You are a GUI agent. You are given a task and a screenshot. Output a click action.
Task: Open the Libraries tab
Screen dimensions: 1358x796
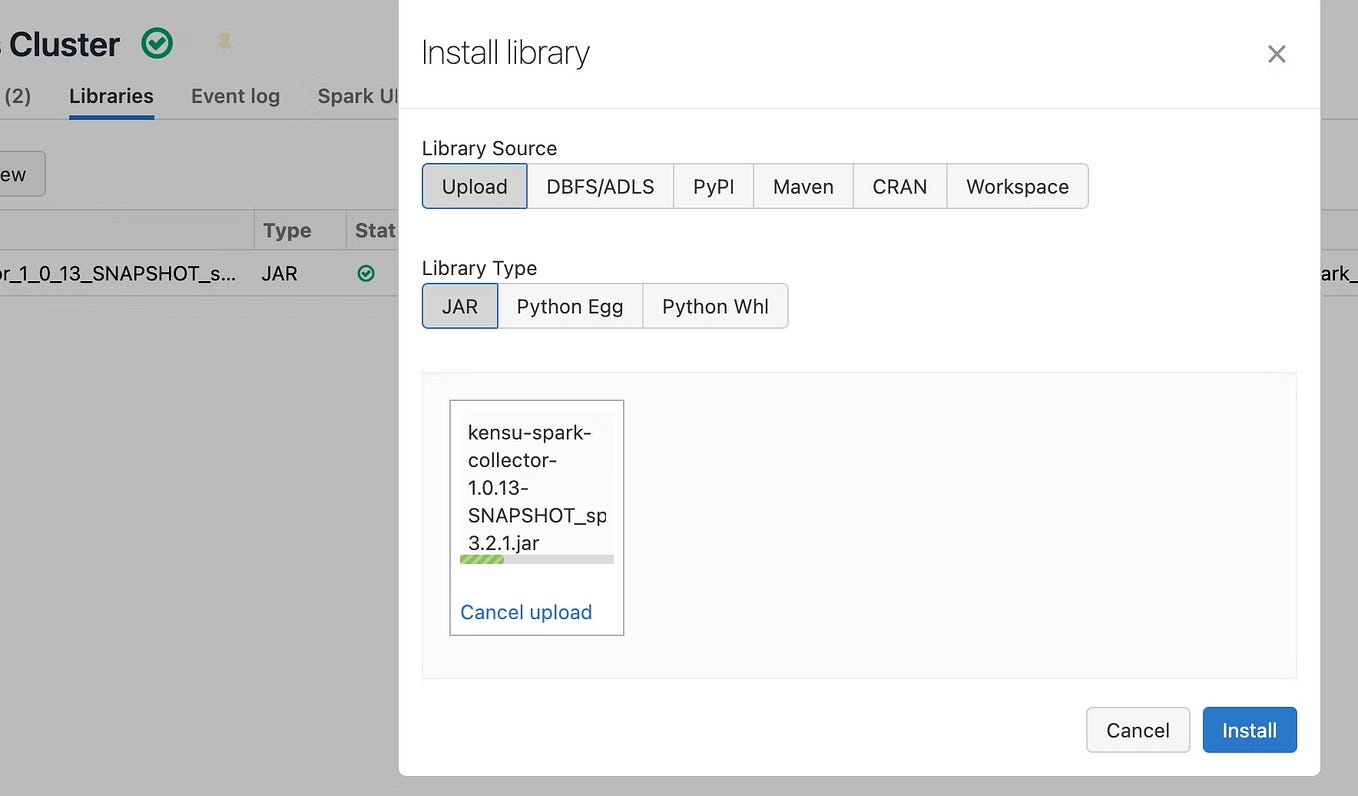111,96
